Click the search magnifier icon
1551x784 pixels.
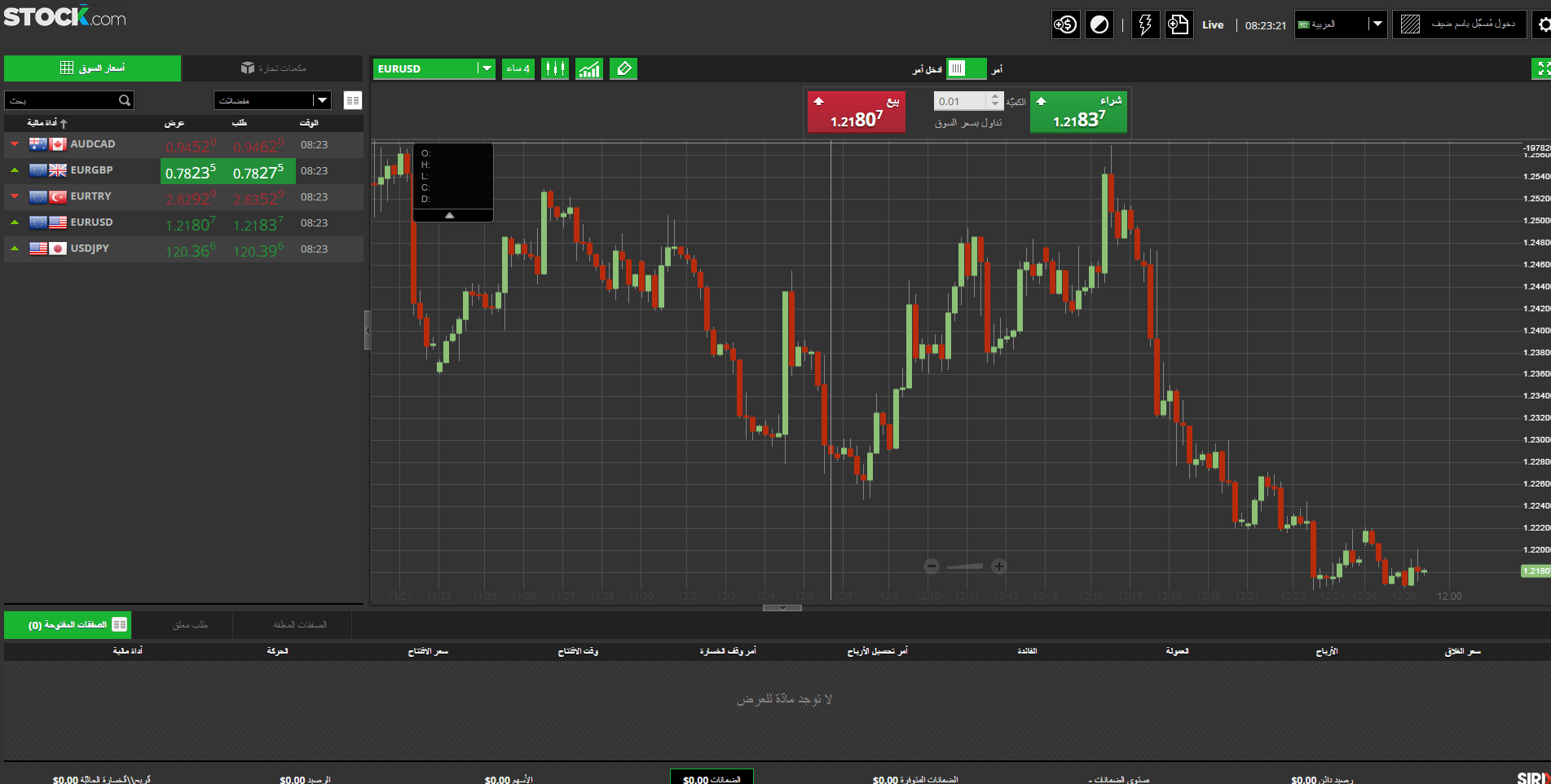click(124, 99)
